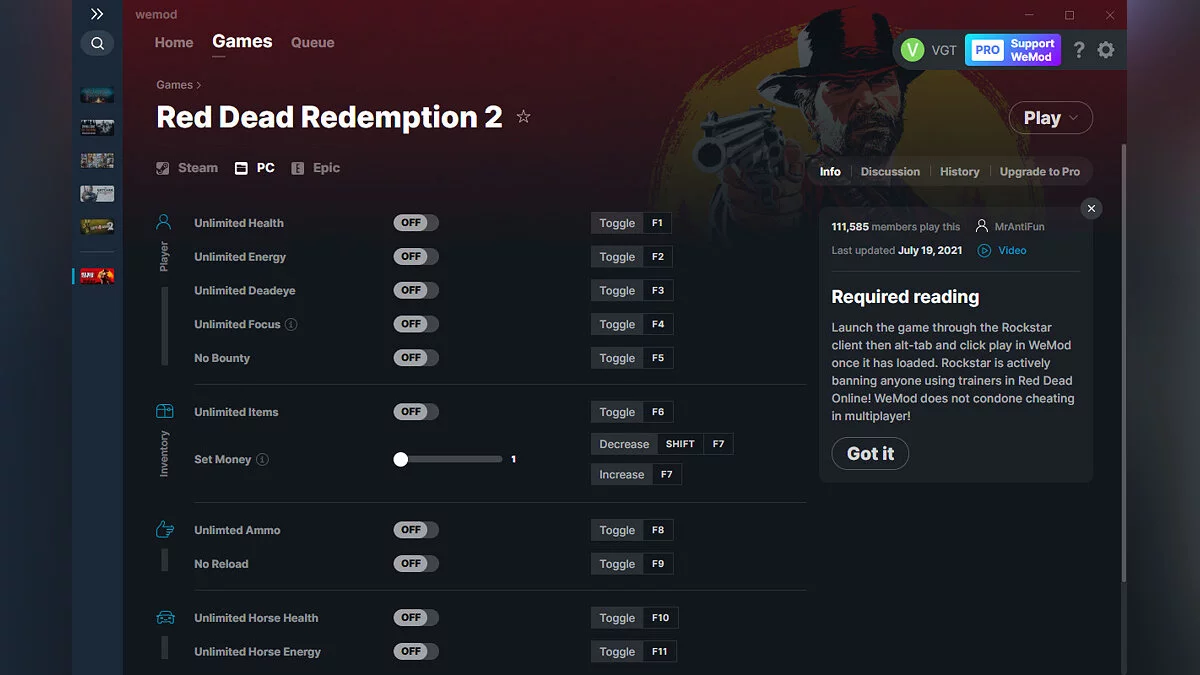Select the Steam platform icon
Image resolution: width=1200 pixels, height=675 pixels.
pos(162,168)
